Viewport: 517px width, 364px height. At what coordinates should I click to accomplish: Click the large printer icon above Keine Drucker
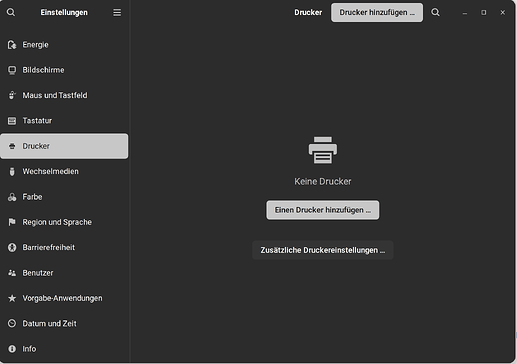click(323, 150)
